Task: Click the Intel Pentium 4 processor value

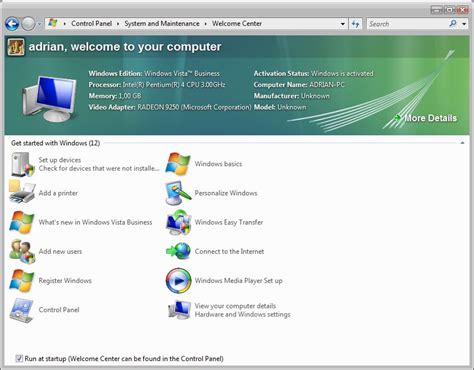Action: click(x=174, y=85)
